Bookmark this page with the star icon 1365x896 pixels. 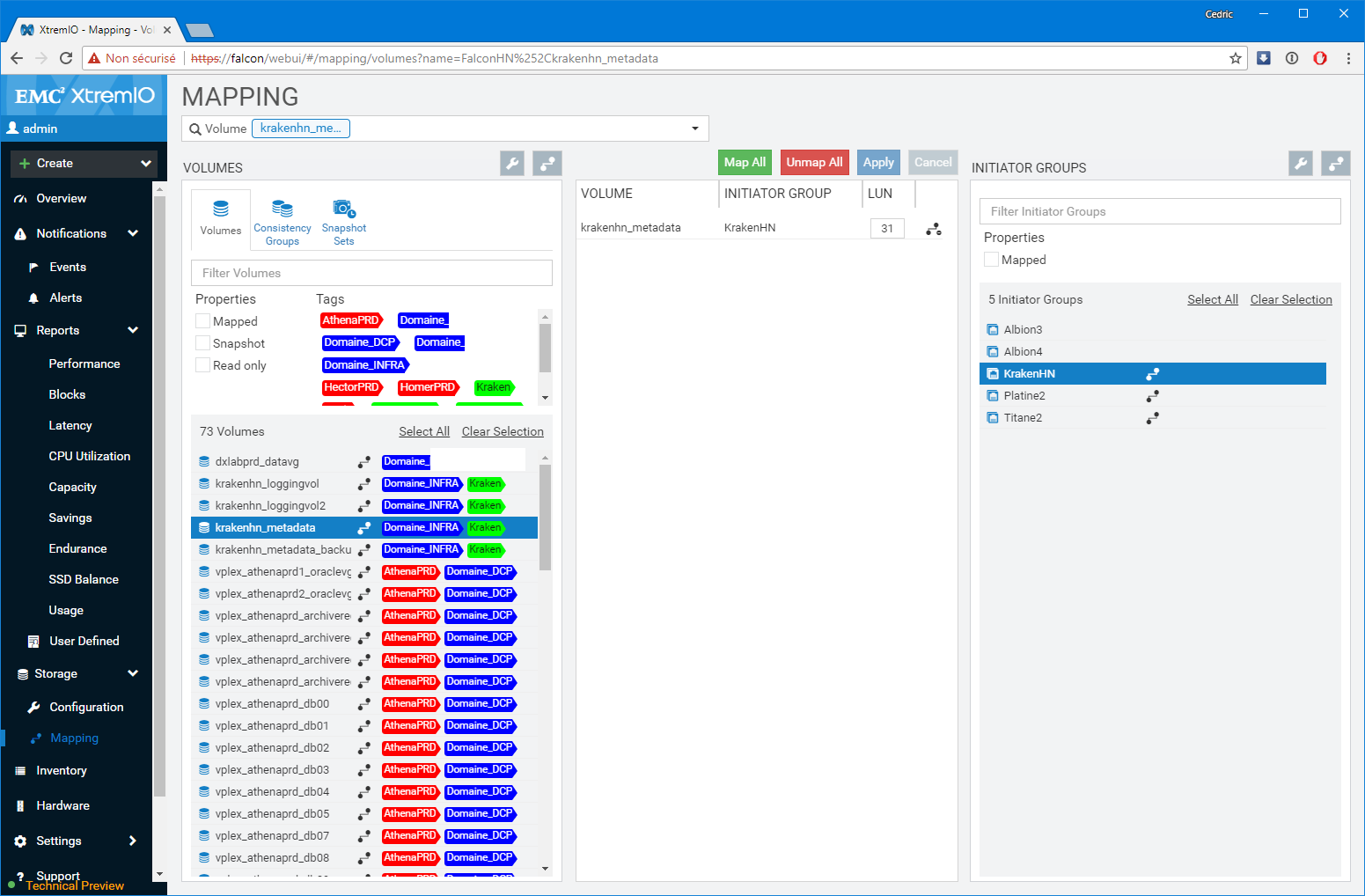pos(1235,58)
